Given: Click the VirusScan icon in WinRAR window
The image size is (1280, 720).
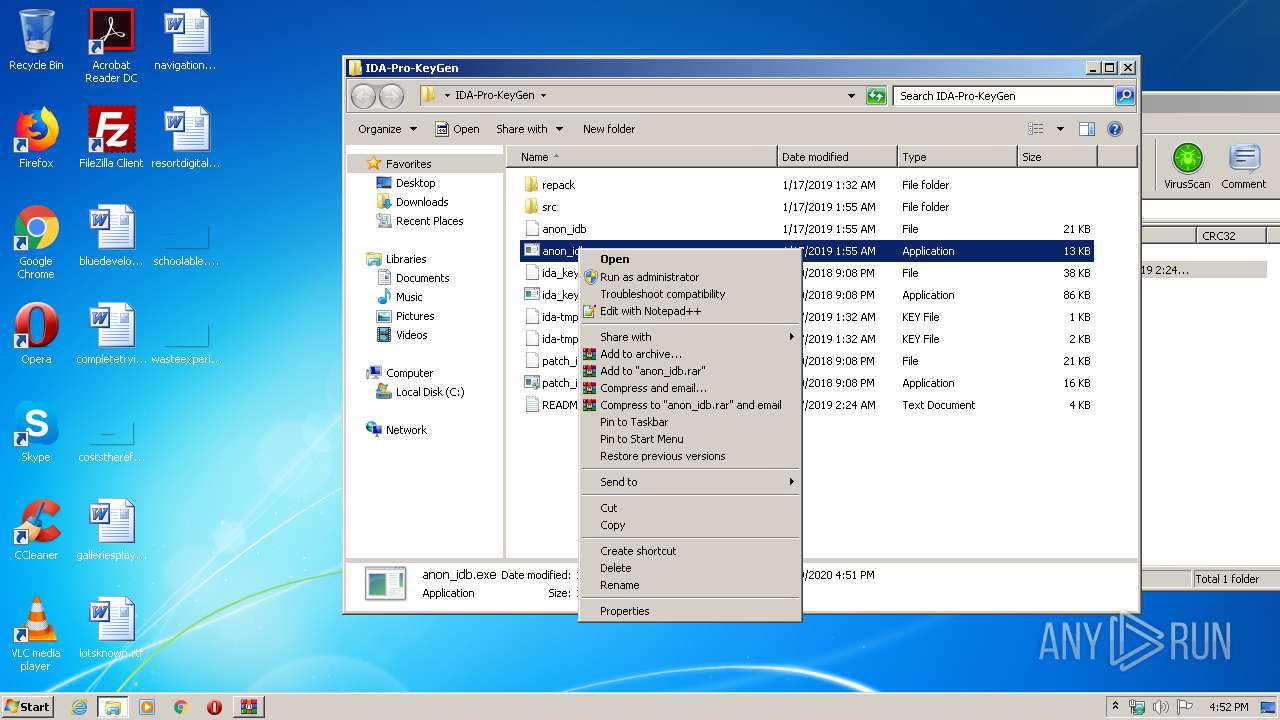Looking at the screenshot, I should (1187, 166).
